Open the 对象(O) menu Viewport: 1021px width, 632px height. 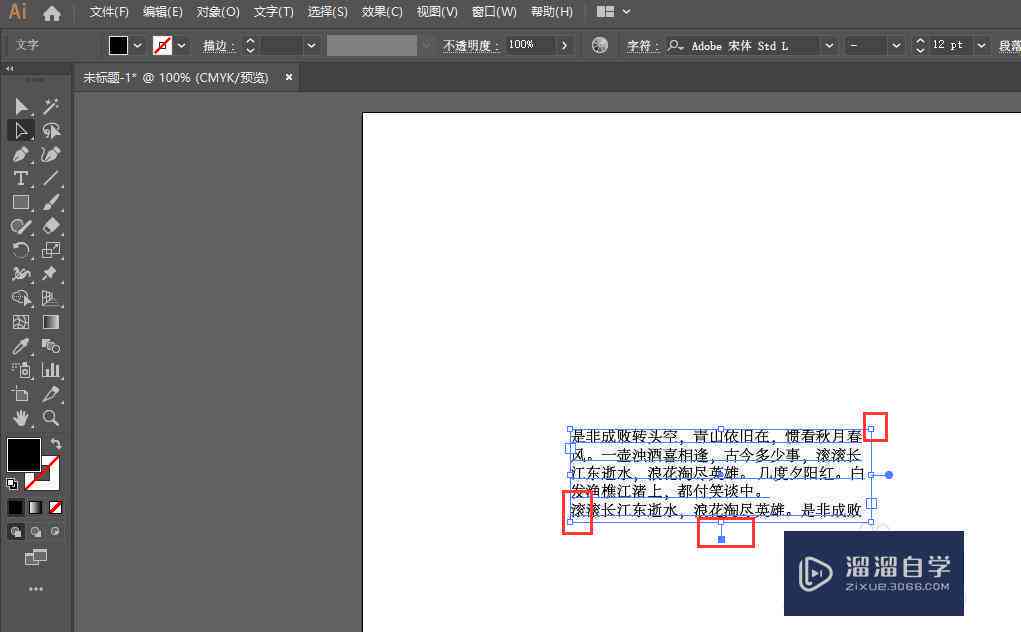click(x=218, y=12)
